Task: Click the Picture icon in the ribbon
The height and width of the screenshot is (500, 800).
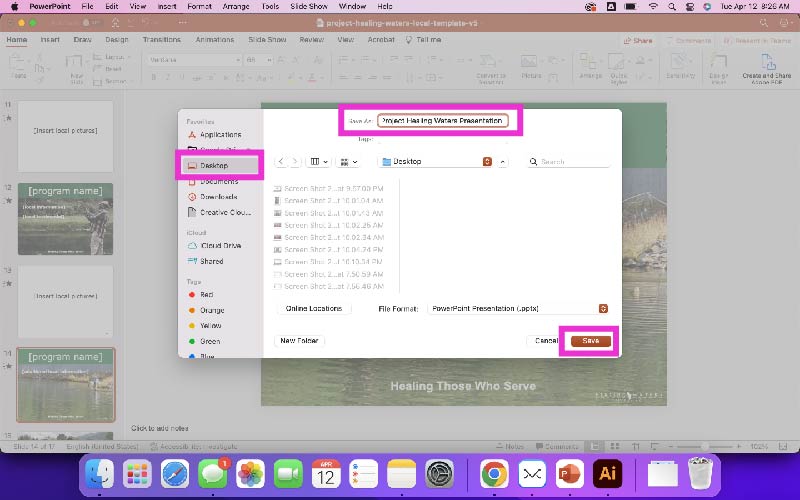Action: click(531, 67)
